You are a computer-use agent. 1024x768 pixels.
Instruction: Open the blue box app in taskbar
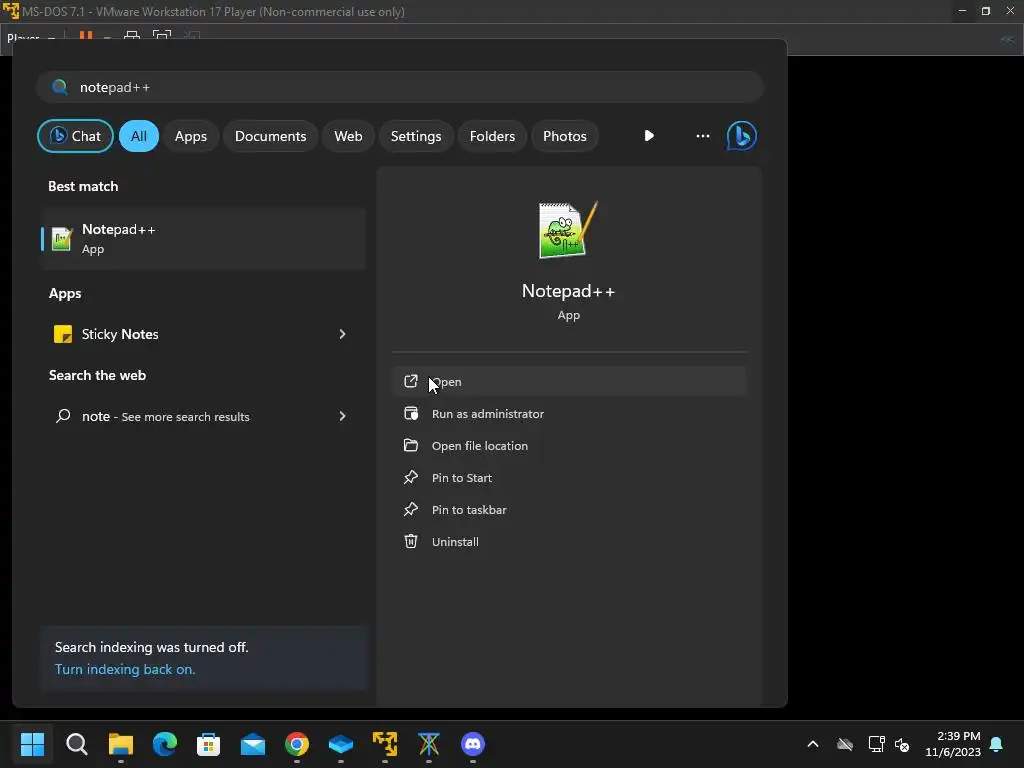pos(341,744)
